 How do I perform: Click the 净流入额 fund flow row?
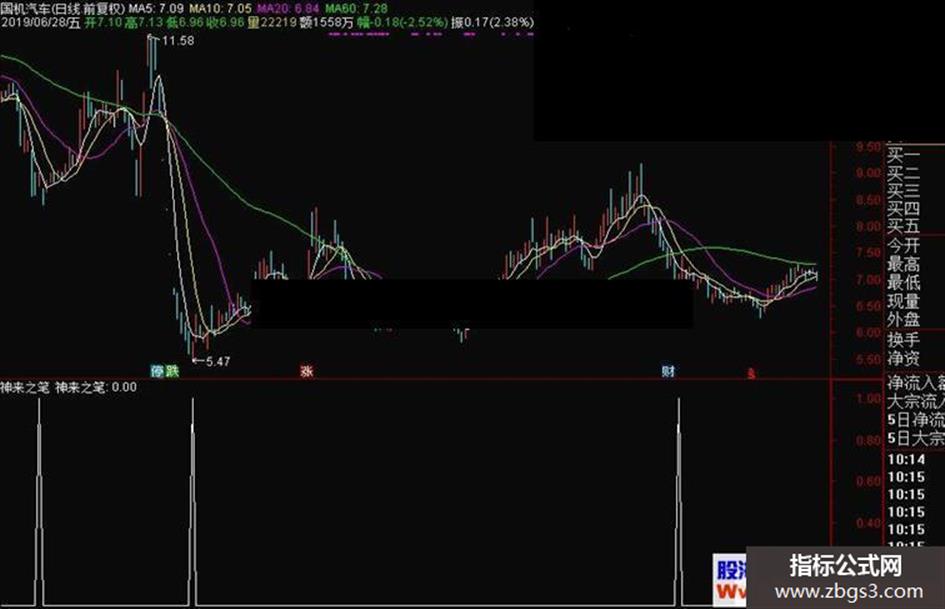coord(915,383)
